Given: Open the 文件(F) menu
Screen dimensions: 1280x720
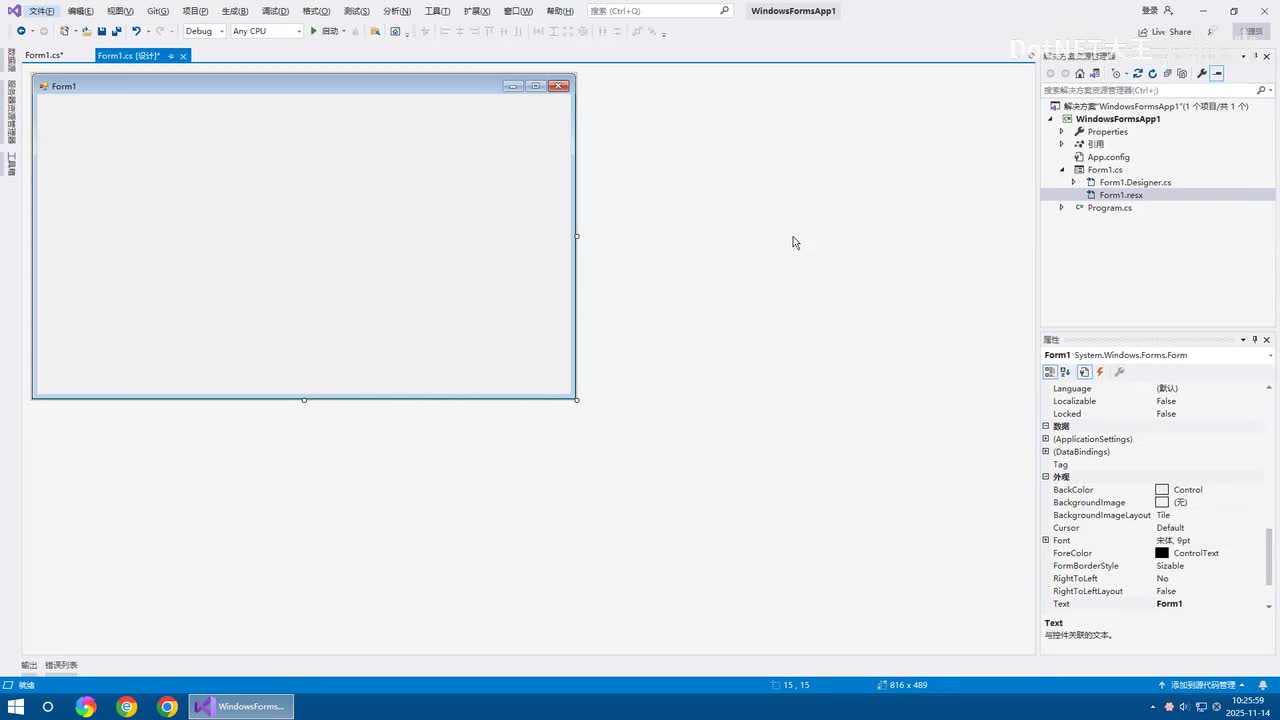Looking at the screenshot, I should pos(42,11).
